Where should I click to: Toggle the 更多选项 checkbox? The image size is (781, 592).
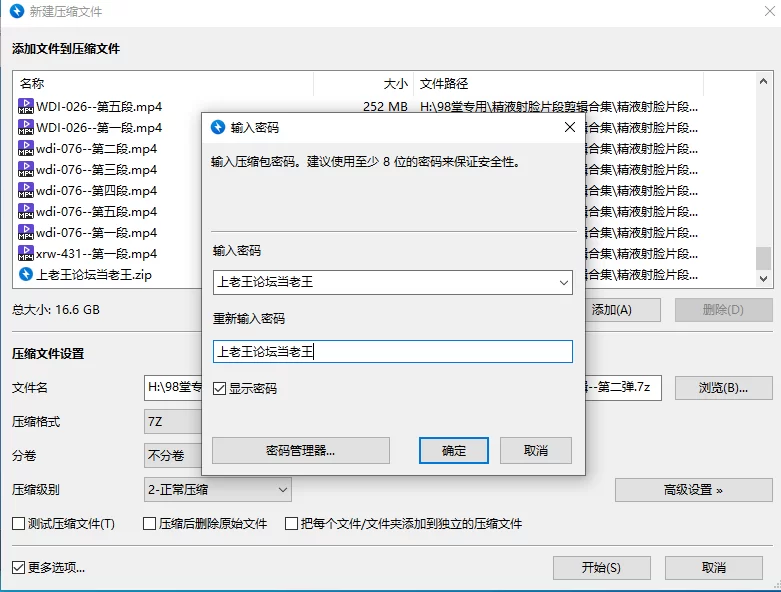[18, 568]
